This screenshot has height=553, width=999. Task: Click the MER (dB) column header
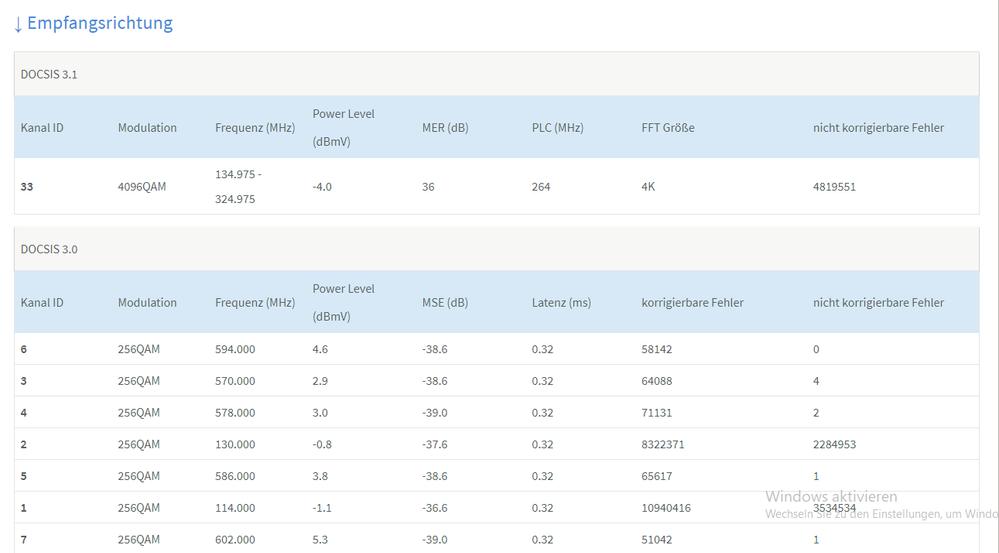coord(445,128)
